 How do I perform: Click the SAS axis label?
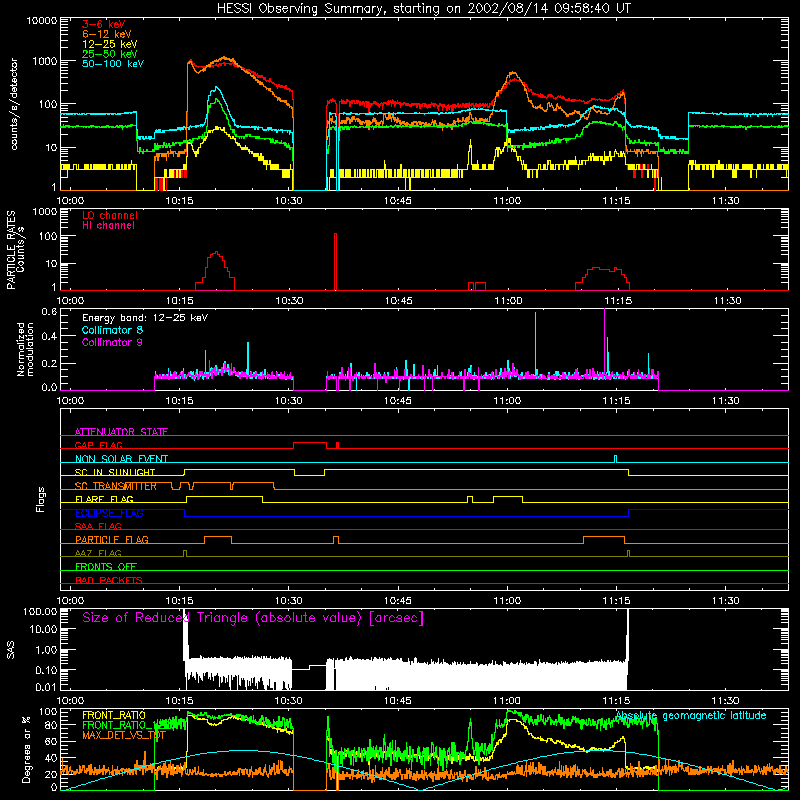click(11, 650)
